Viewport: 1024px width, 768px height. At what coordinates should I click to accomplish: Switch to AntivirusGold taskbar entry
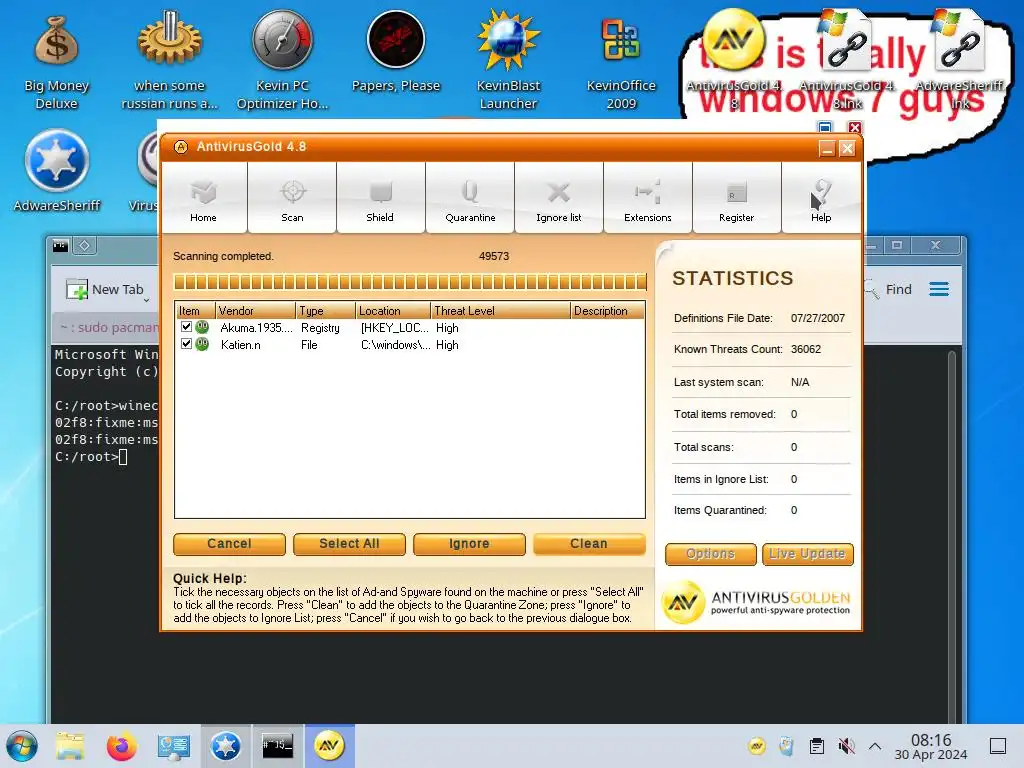tap(329, 746)
